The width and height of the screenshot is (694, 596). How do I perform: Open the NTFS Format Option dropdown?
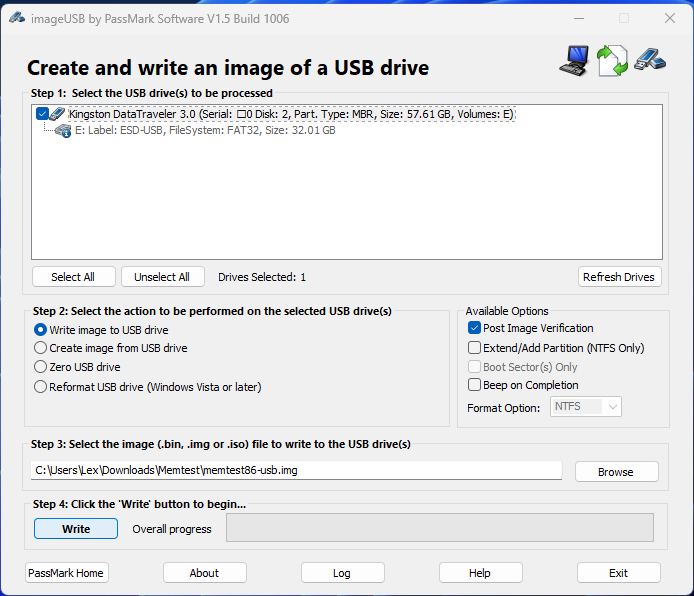click(586, 407)
